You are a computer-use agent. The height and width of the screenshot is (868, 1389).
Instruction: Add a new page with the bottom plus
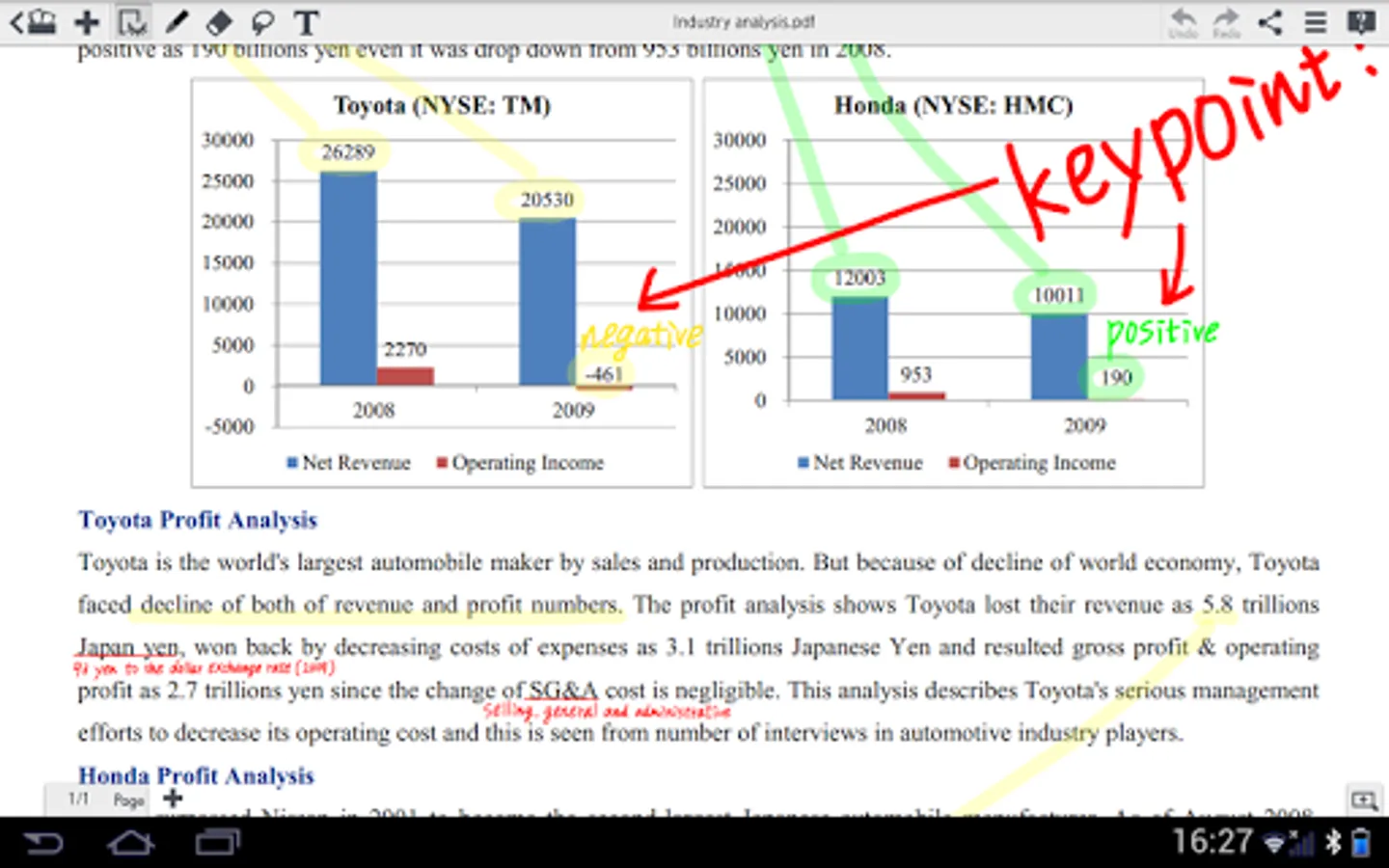tap(173, 799)
